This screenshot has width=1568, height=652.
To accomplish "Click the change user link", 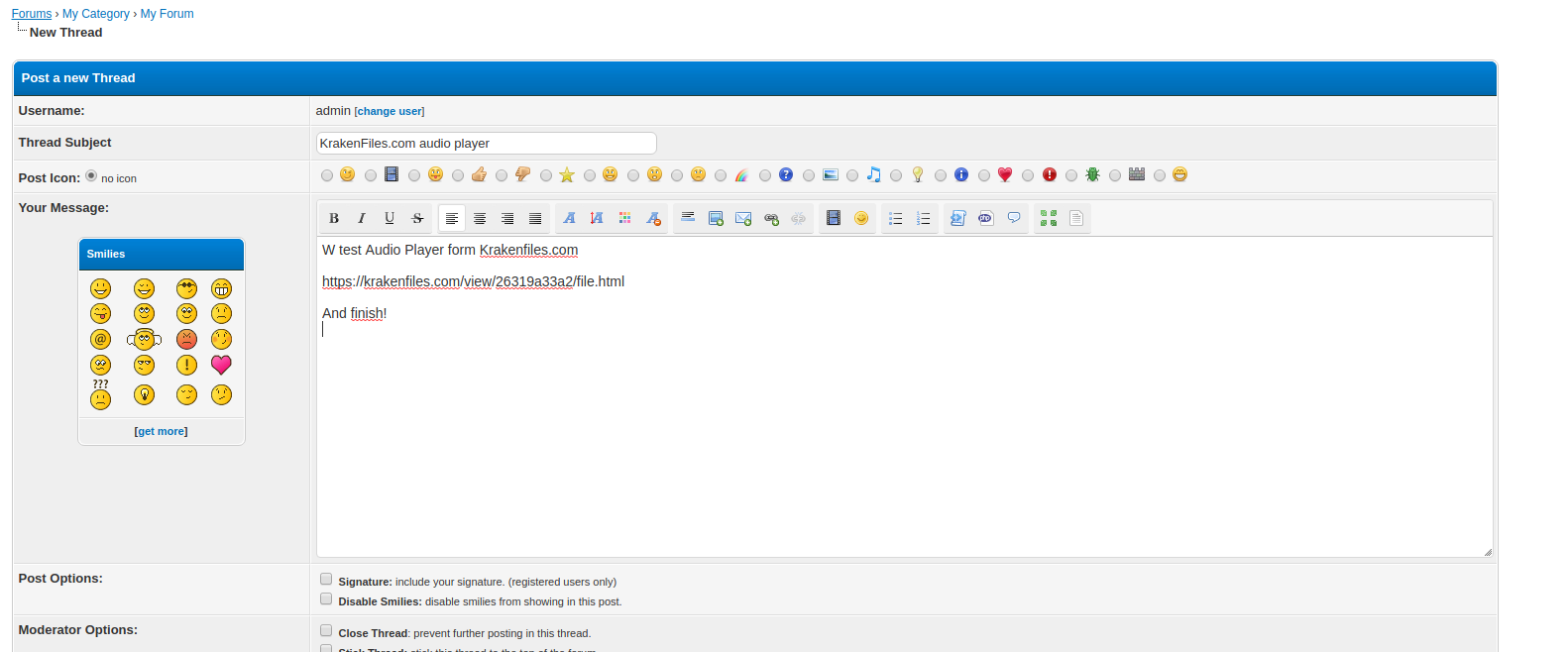I will pos(390,112).
